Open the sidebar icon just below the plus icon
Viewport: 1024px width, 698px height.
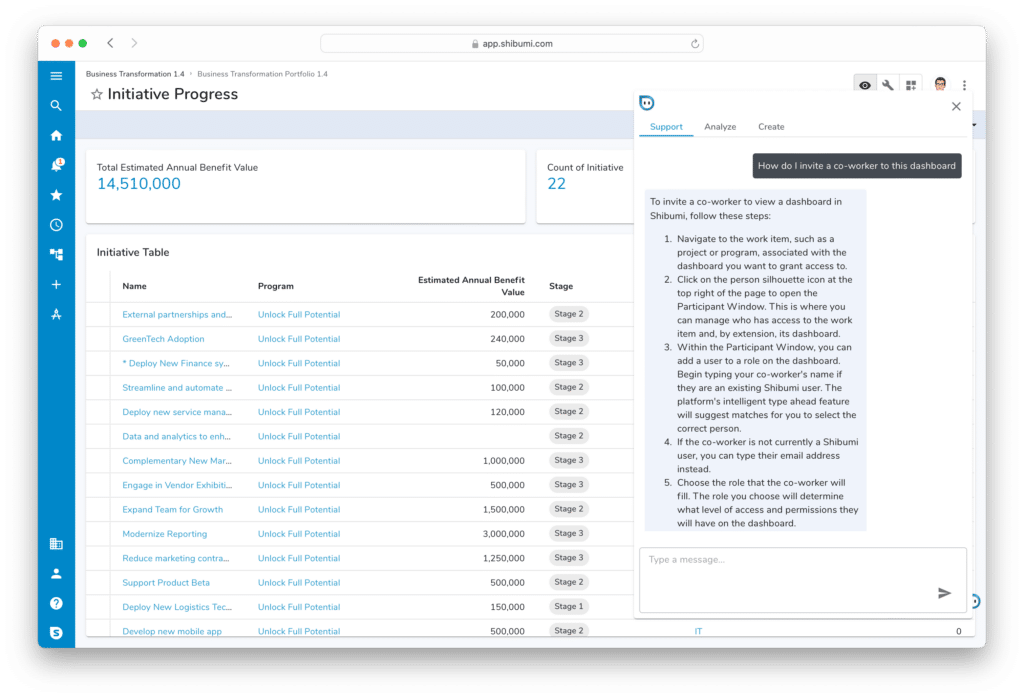coord(56,314)
